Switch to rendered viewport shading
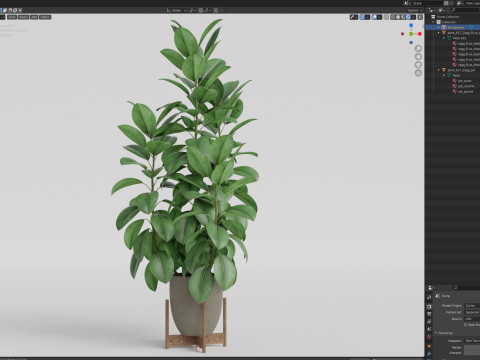 tap(408, 17)
